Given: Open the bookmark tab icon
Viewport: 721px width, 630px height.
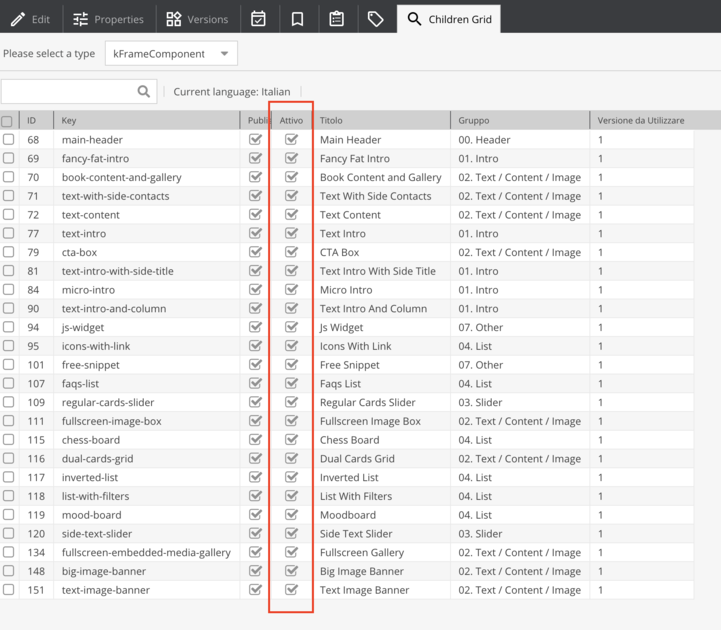Looking at the screenshot, I should click(x=298, y=19).
